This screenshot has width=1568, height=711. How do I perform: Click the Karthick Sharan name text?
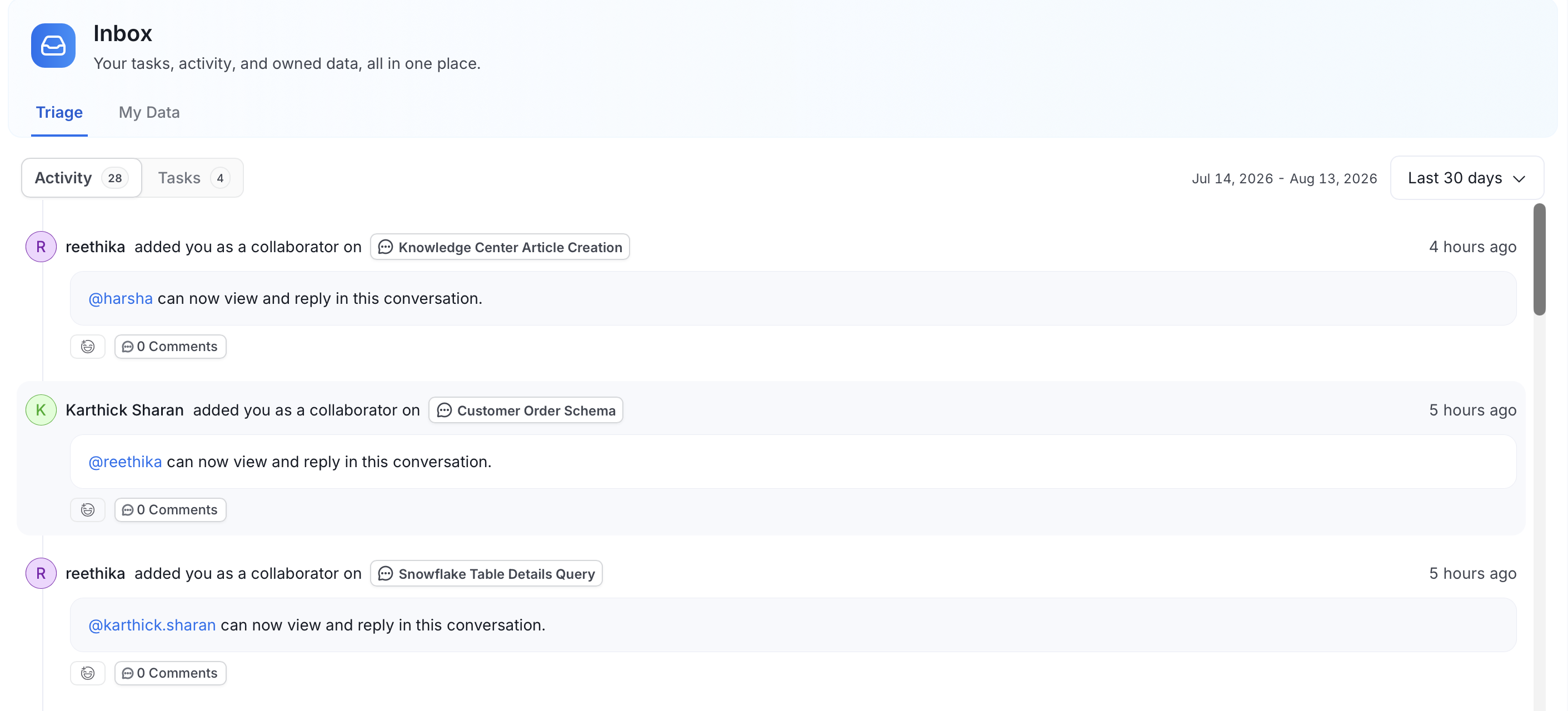pos(124,410)
